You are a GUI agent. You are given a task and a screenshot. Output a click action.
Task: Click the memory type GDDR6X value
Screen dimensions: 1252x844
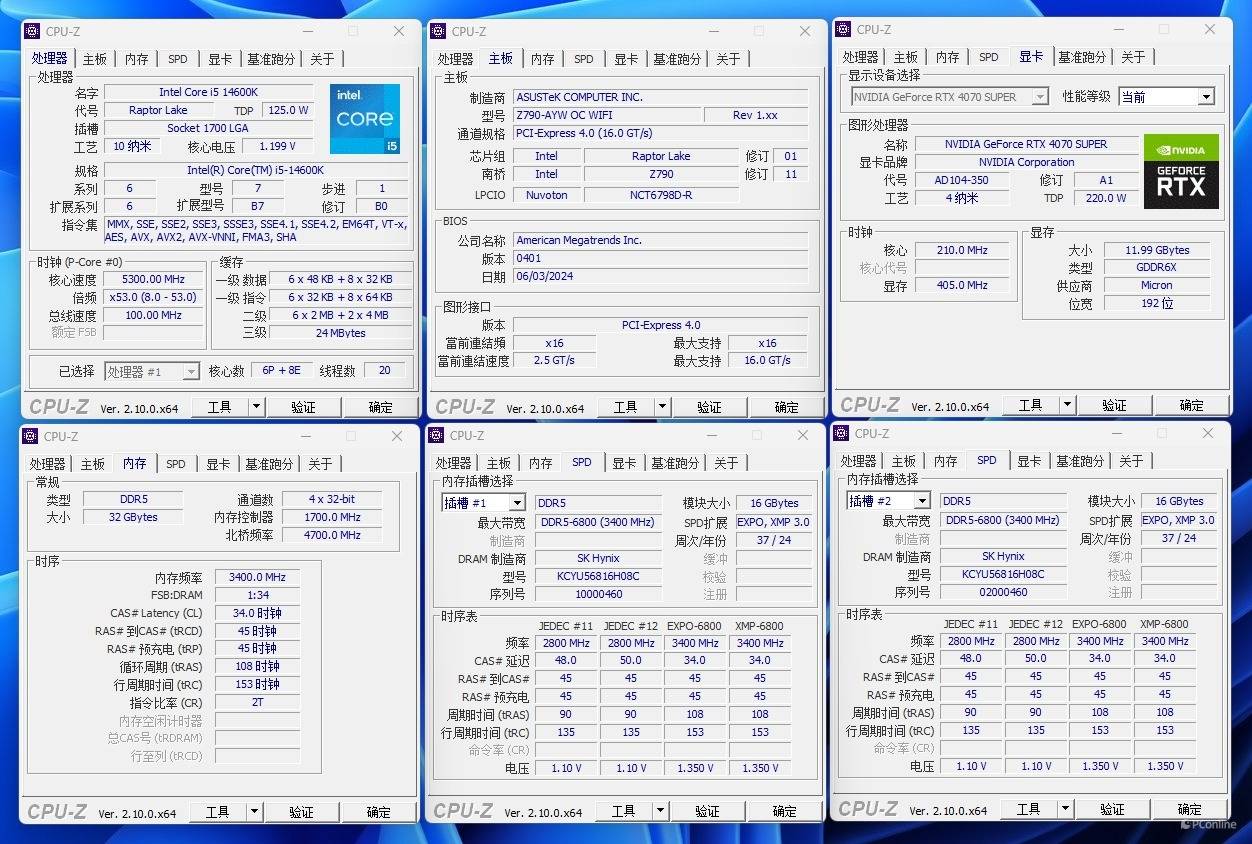tap(1157, 268)
